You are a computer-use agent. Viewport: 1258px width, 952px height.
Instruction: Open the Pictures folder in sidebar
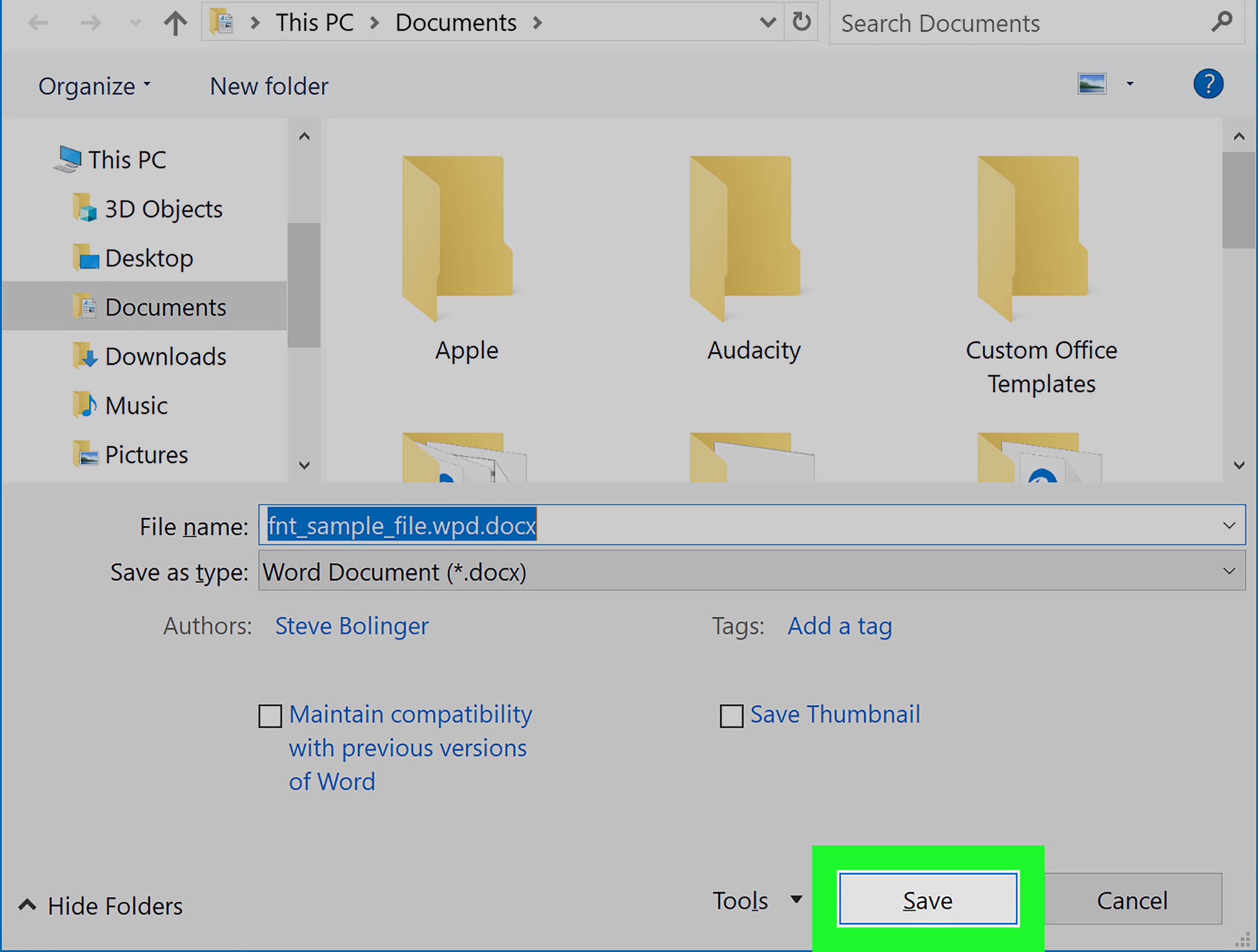pos(146,454)
